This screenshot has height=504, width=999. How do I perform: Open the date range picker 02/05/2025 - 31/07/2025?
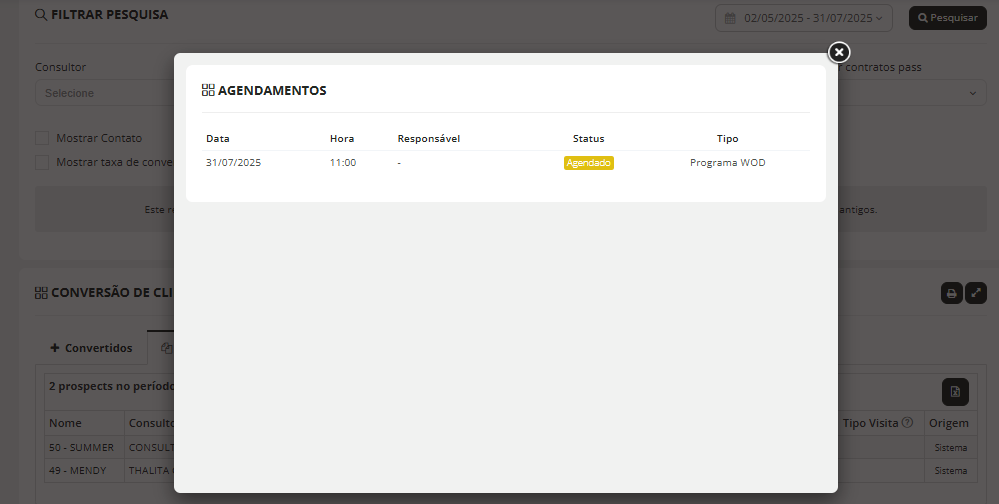click(803, 18)
